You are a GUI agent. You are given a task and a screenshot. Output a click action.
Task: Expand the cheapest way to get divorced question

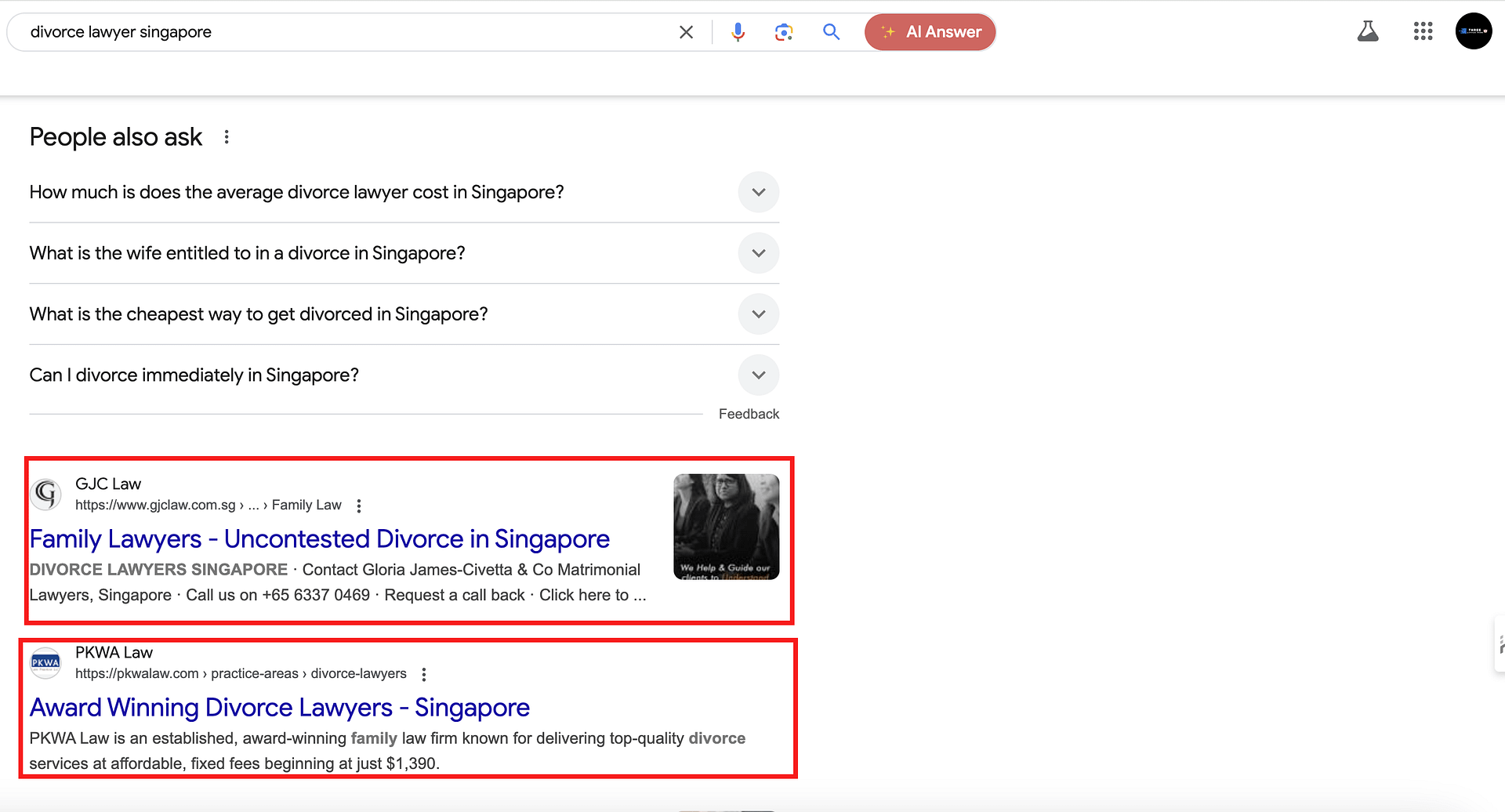coord(758,314)
